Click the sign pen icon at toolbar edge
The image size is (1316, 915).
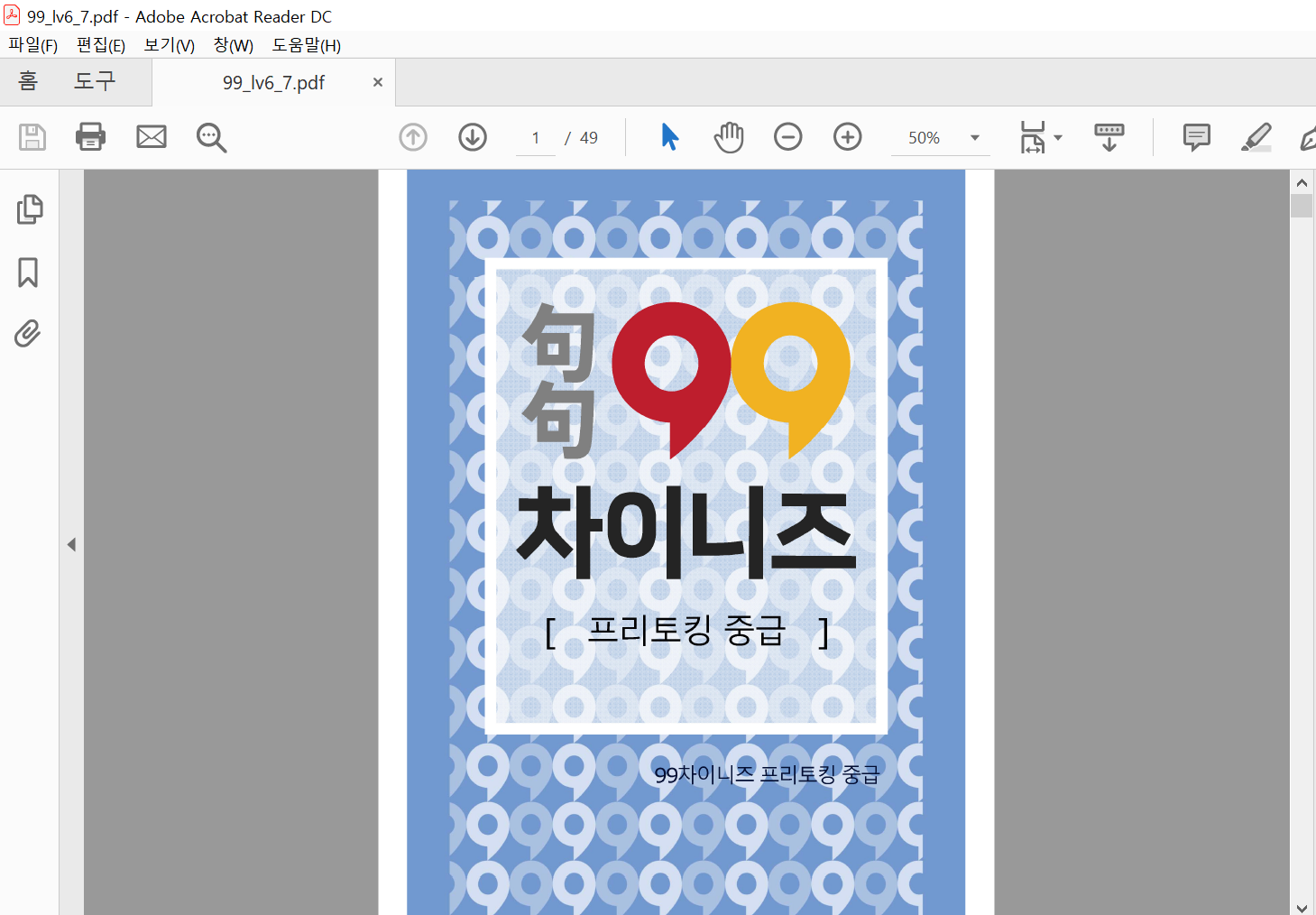click(x=1308, y=137)
